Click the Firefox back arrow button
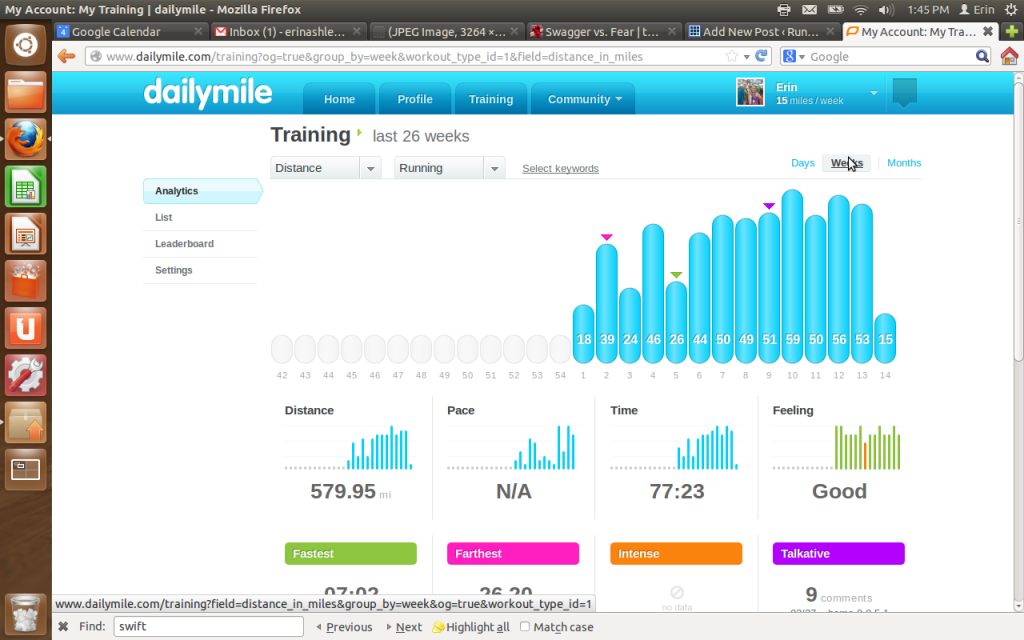1024x640 pixels. 66,56
